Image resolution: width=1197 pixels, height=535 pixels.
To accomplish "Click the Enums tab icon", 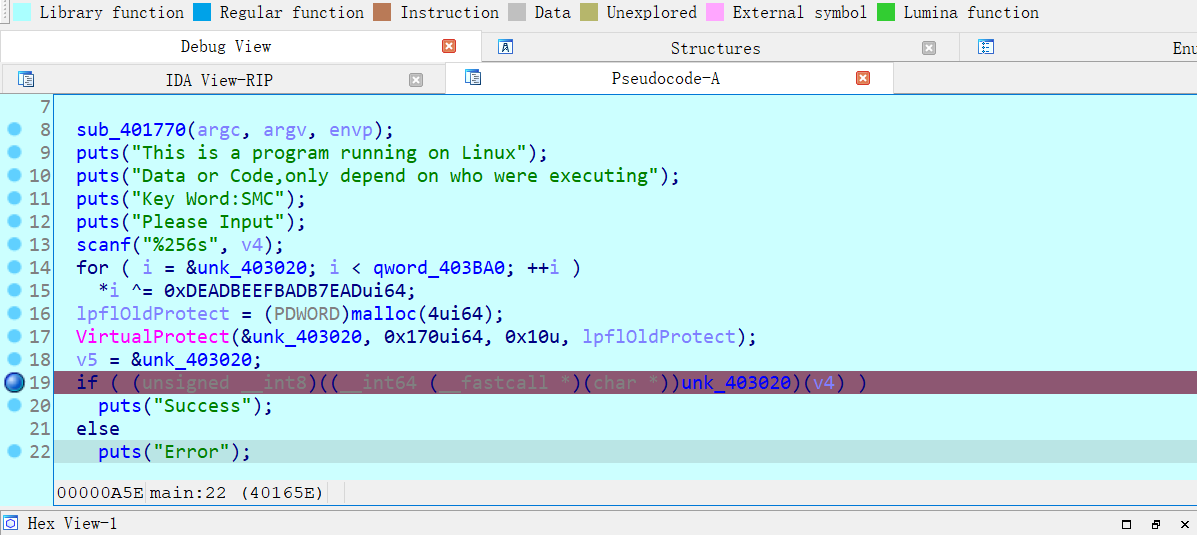I will click(x=986, y=47).
